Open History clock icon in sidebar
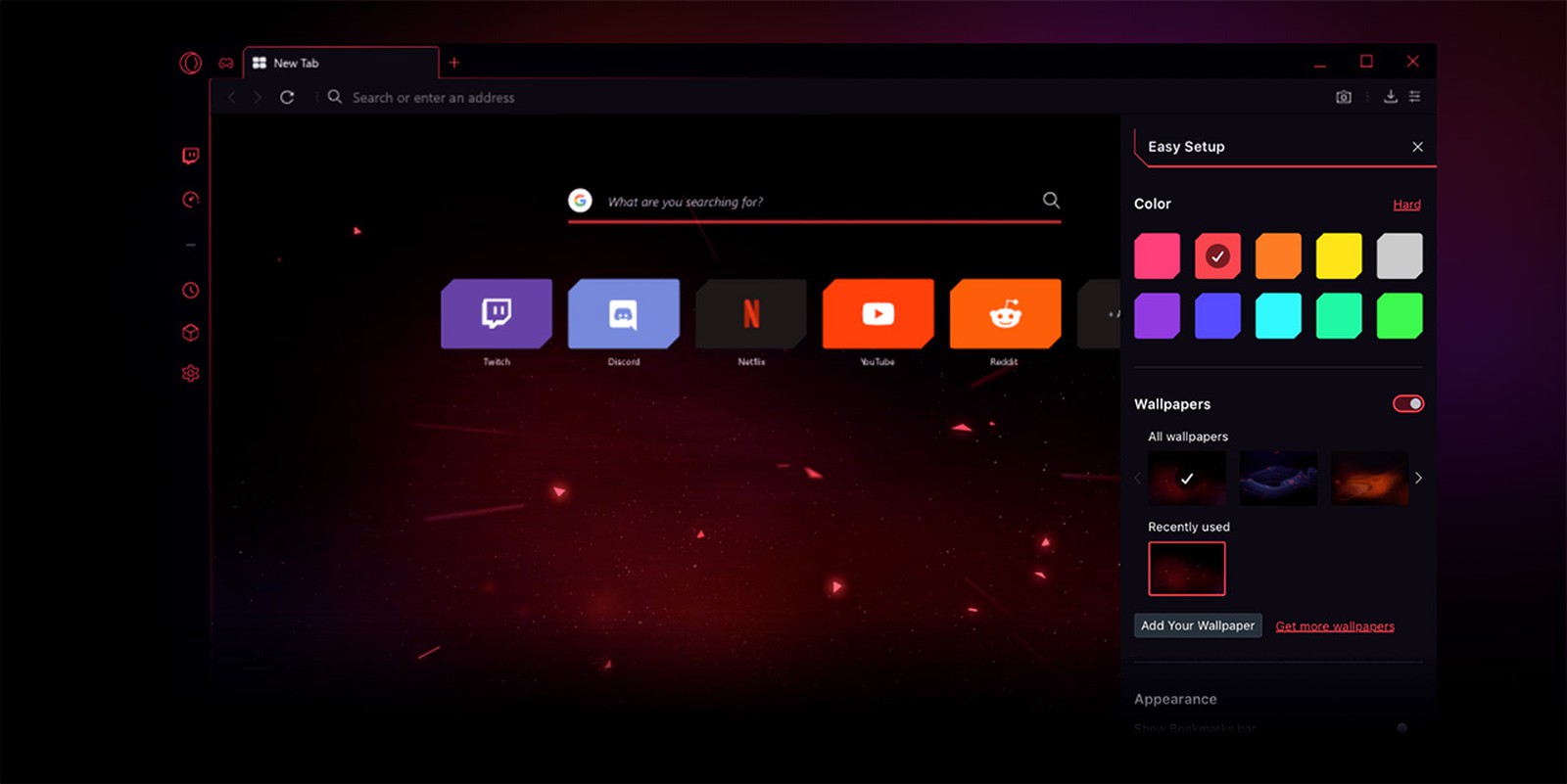 [191, 290]
